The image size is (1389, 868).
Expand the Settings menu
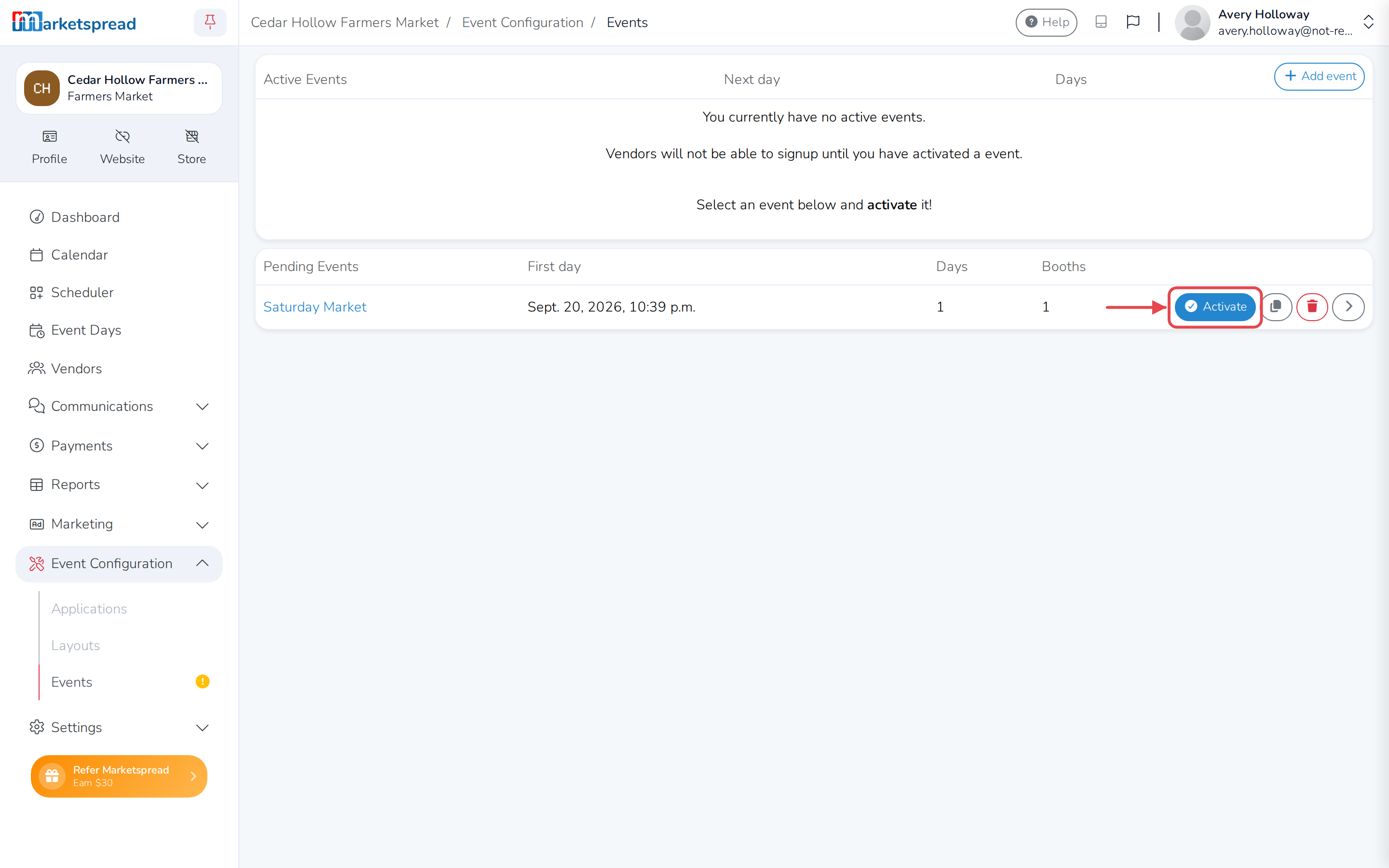[x=119, y=727]
